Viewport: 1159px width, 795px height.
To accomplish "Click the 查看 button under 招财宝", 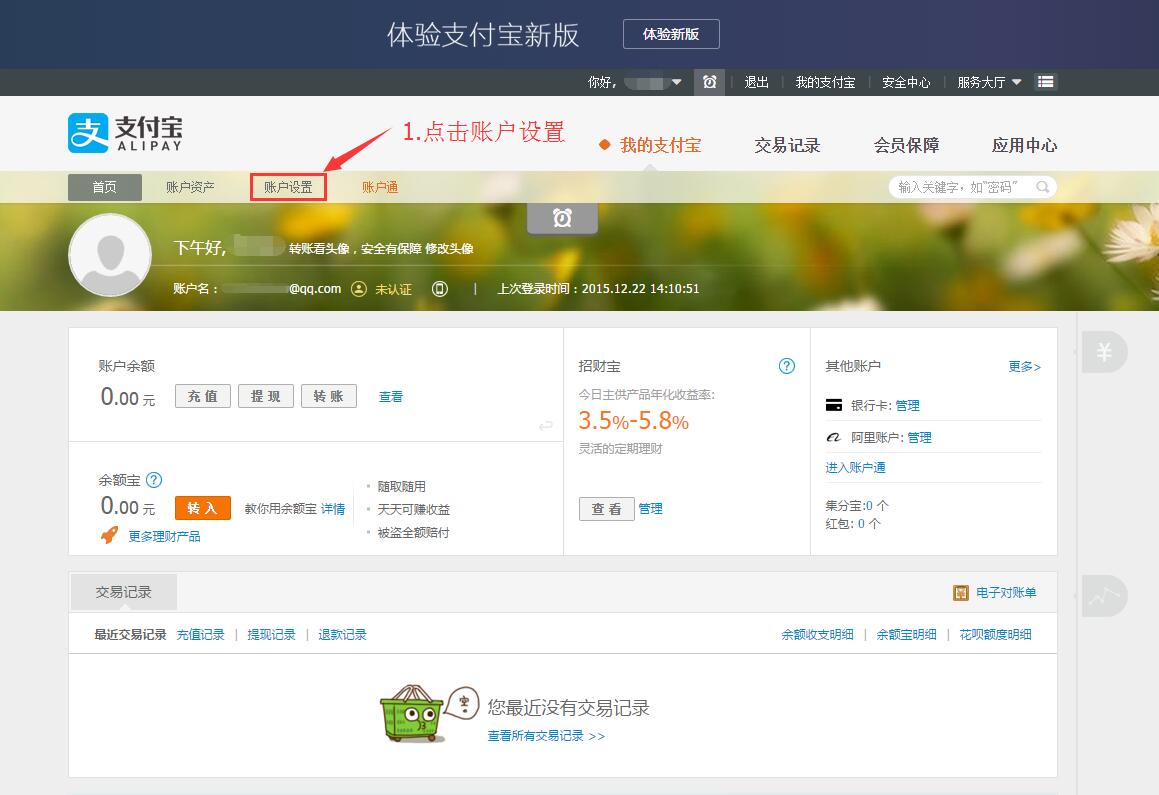I will tap(607, 508).
